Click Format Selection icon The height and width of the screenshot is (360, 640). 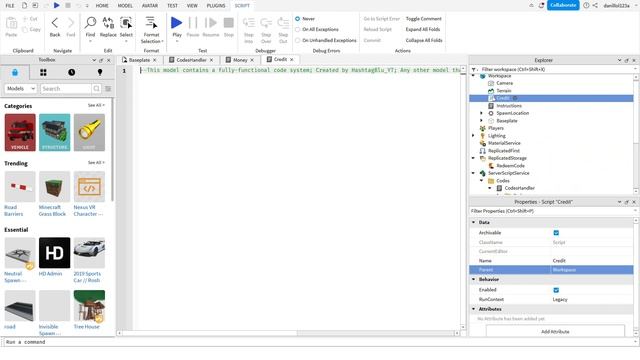coord(151,23)
